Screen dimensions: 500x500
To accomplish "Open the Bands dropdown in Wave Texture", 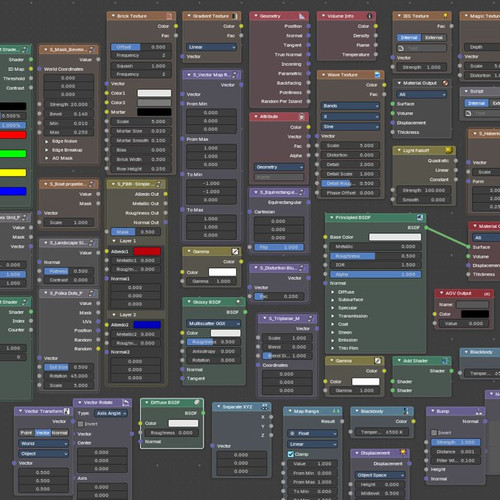I will (x=350, y=106).
